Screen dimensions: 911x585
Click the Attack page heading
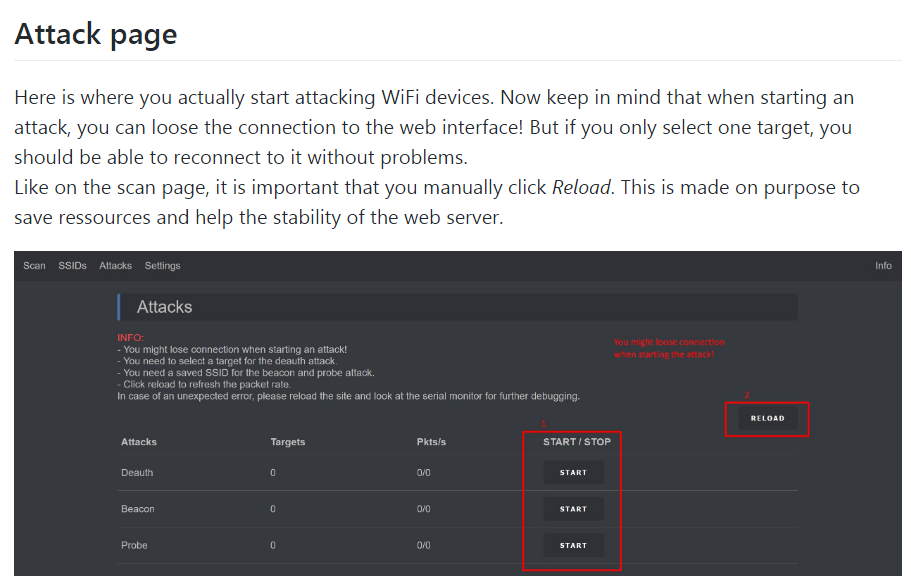pos(96,34)
